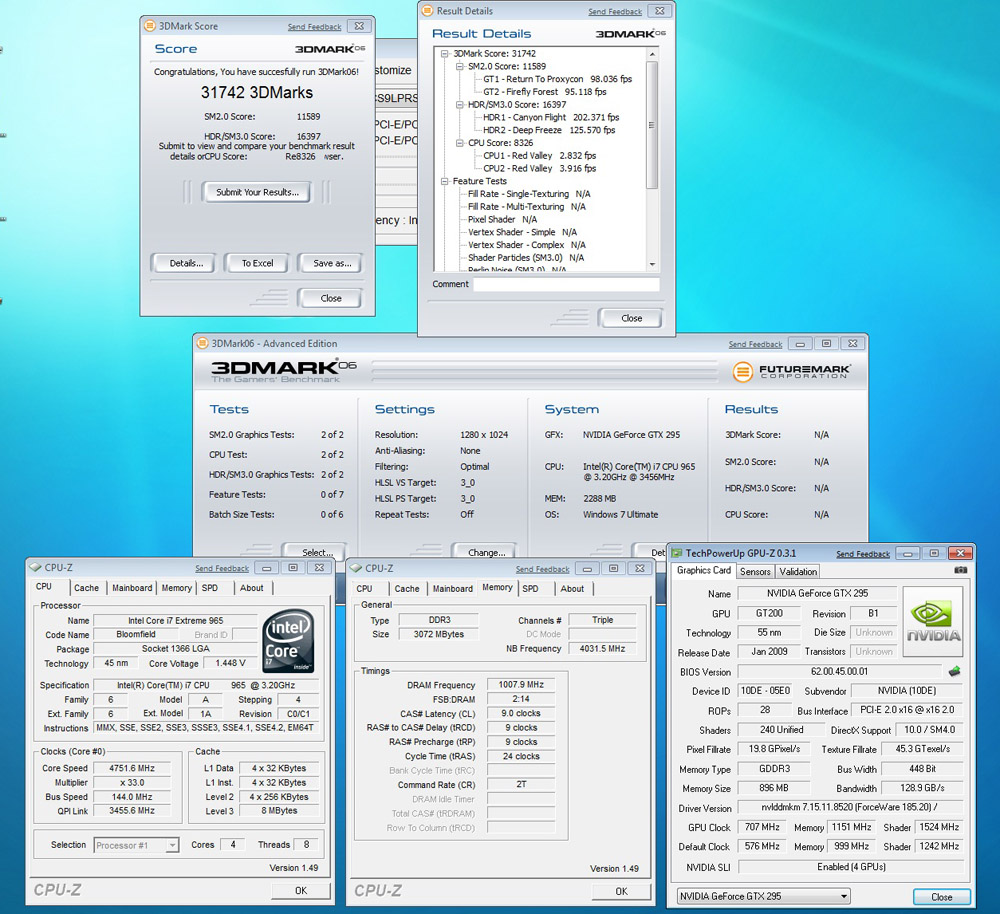Click the Close button at the bottom of GPU-Z
Screen dimensions: 1000x914
tap(941, 897)
